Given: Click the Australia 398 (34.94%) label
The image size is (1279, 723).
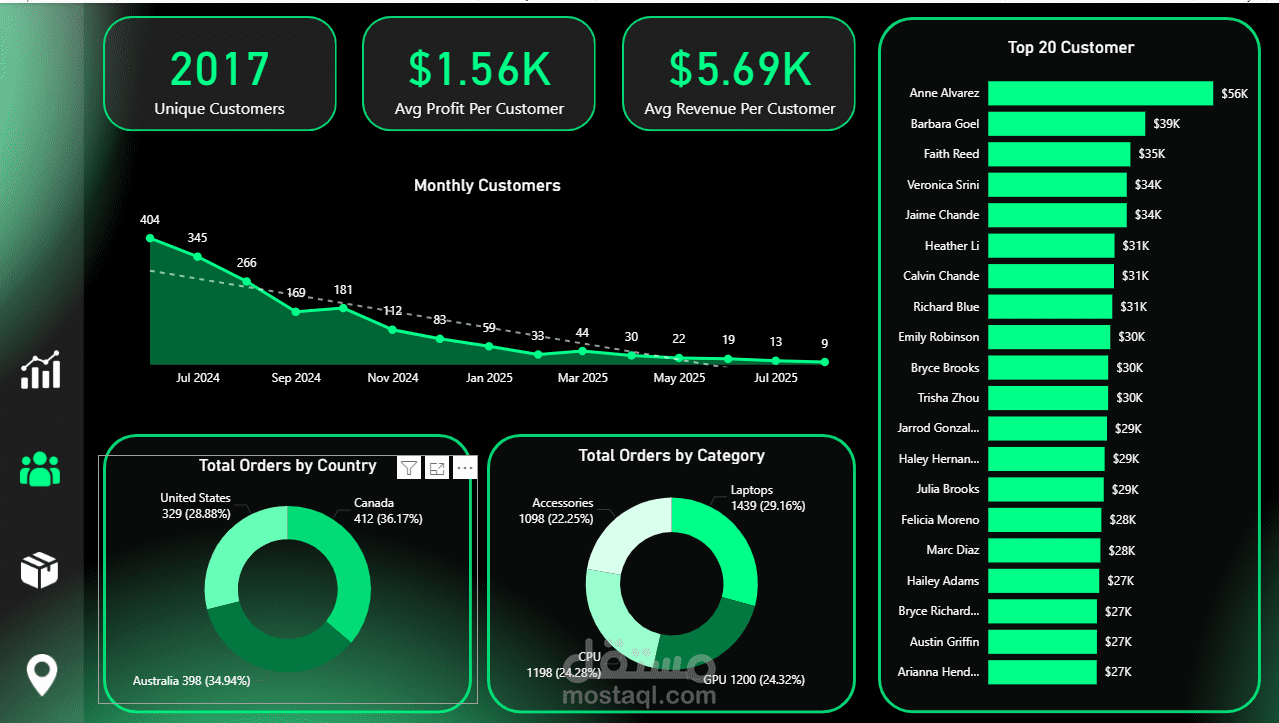Looking at the screenshot, I should (x=192, y=681).
